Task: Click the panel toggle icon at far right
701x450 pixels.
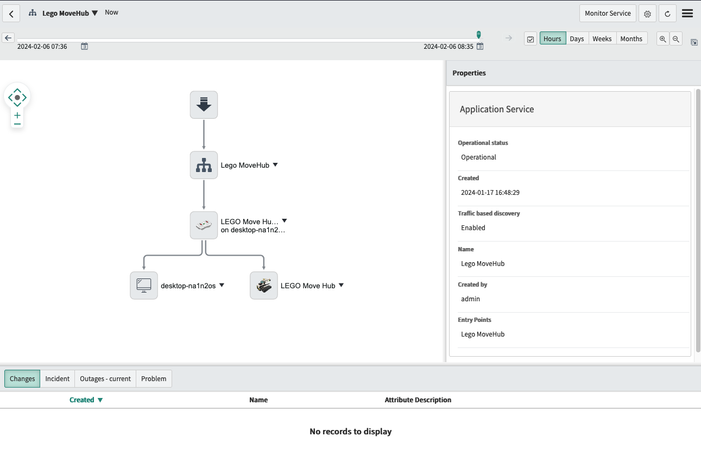Action: [694, 42]
